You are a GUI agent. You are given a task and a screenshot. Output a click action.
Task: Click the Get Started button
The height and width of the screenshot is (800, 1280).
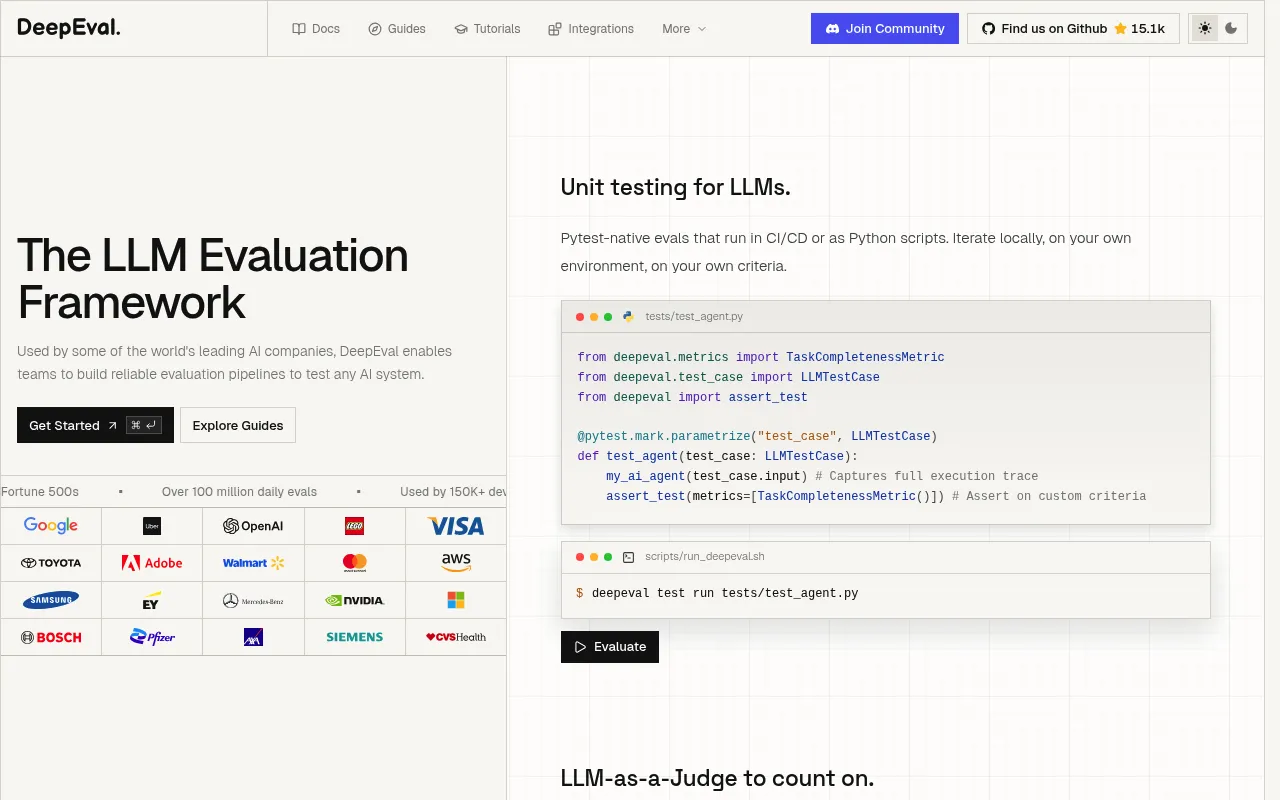pyautogui.click(x=95, y=425)
